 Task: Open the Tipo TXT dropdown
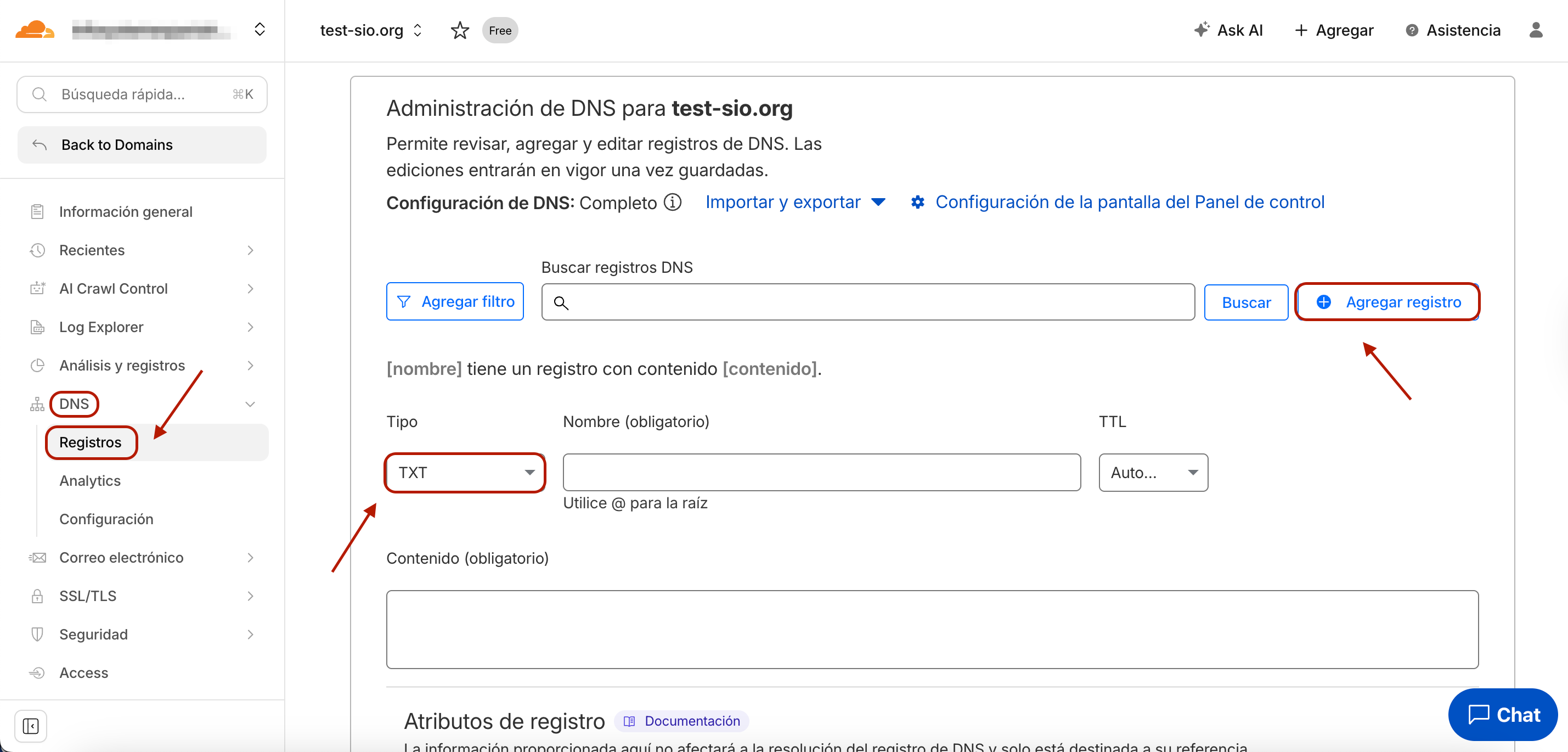[x=465, y=473]
